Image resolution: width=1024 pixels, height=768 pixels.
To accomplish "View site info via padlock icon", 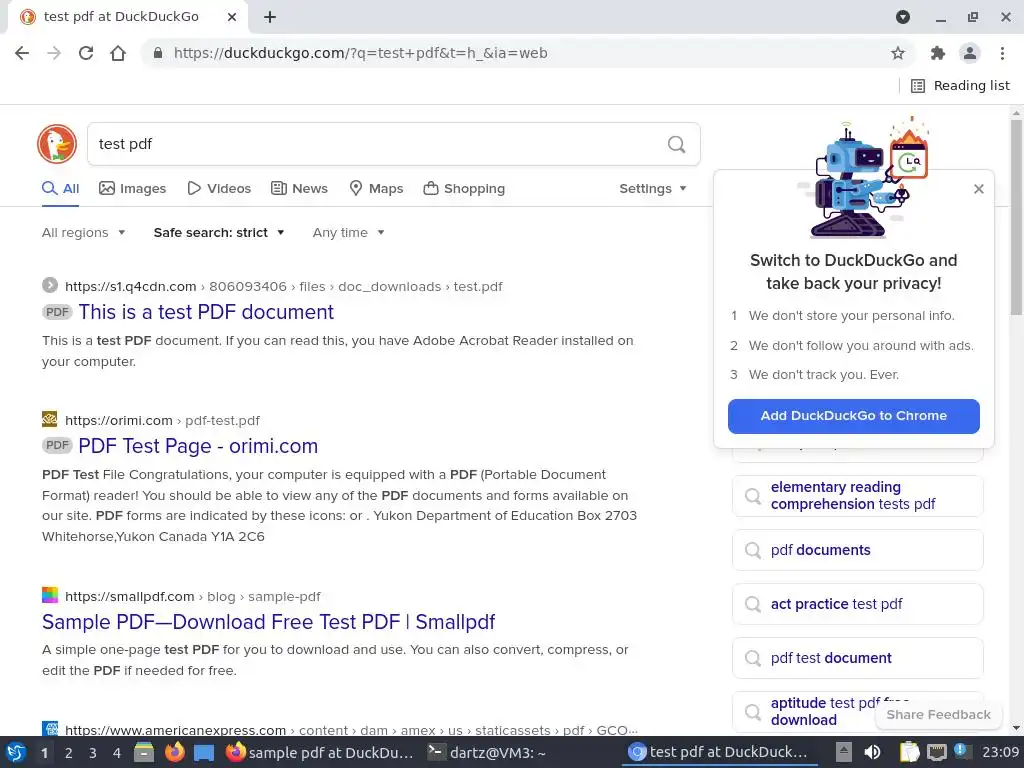I will [157, 53].
